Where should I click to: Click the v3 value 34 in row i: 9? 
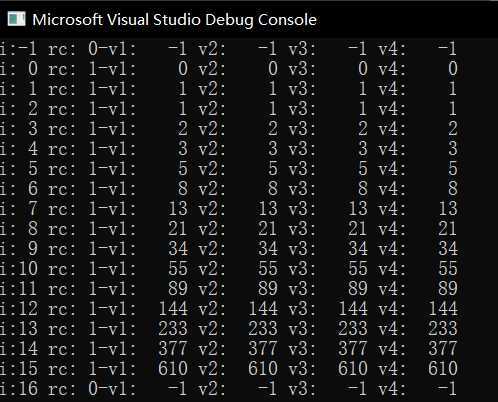(358, 249)
